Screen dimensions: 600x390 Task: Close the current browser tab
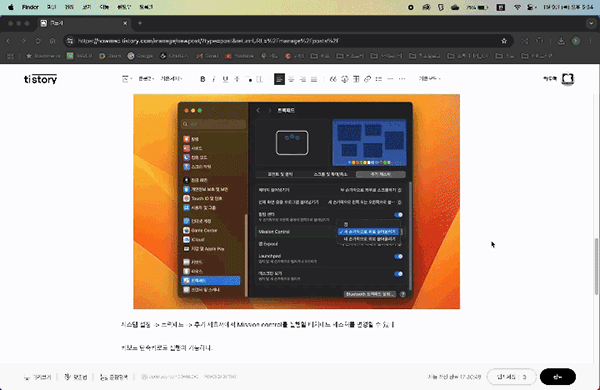(125, 23)
